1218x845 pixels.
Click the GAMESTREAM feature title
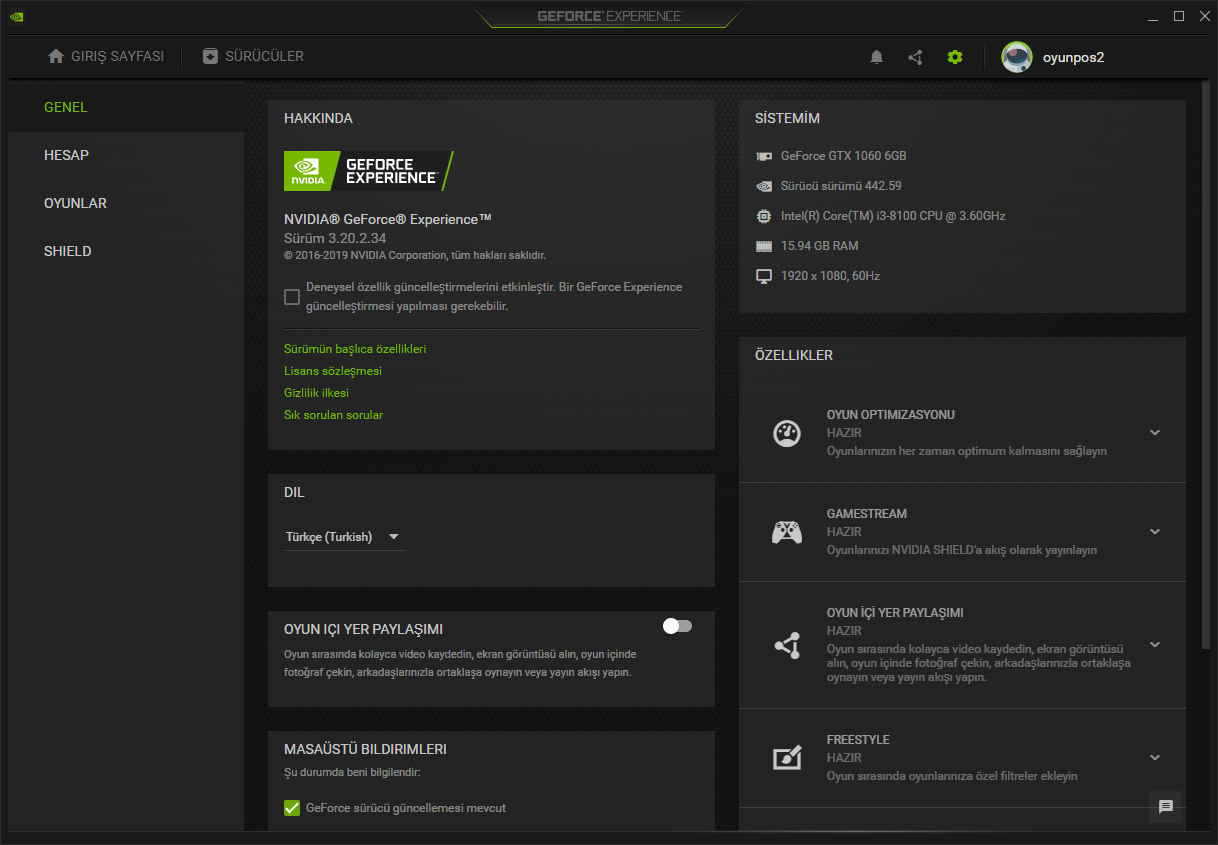click(867, 514)
